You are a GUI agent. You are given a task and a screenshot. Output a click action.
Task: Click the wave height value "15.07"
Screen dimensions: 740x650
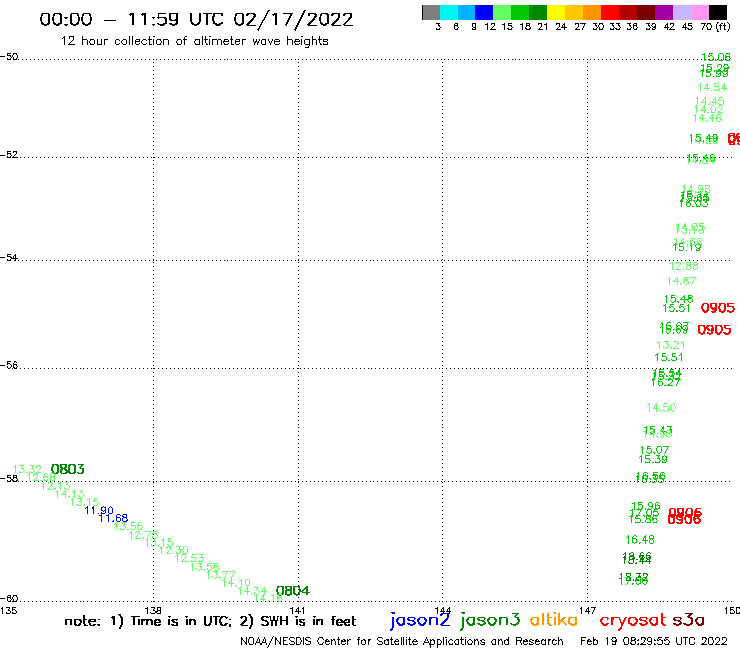(x=654, y=450)
